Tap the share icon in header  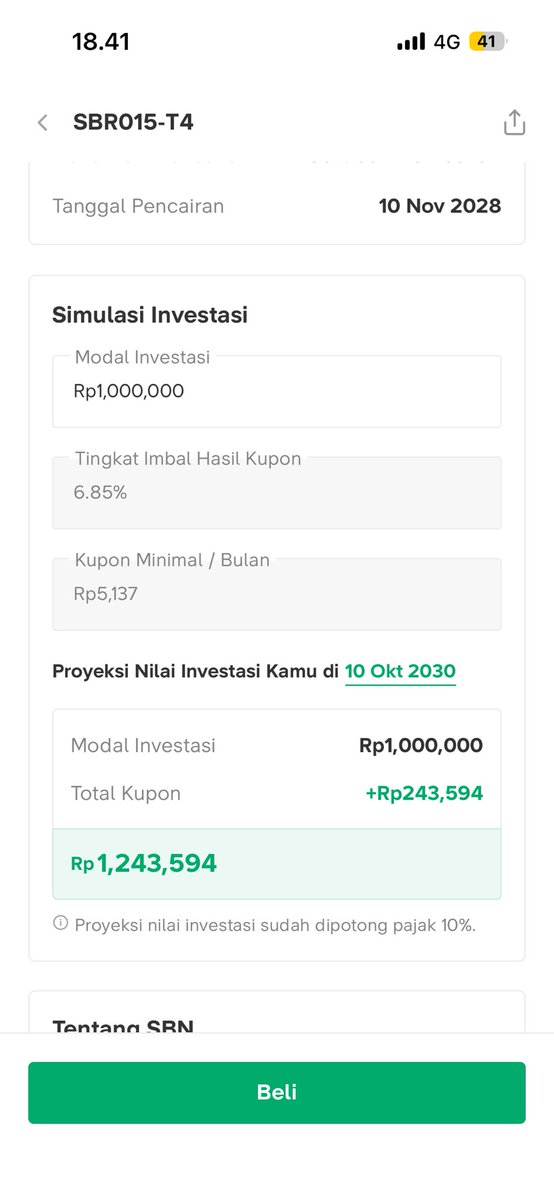[513, 122]
